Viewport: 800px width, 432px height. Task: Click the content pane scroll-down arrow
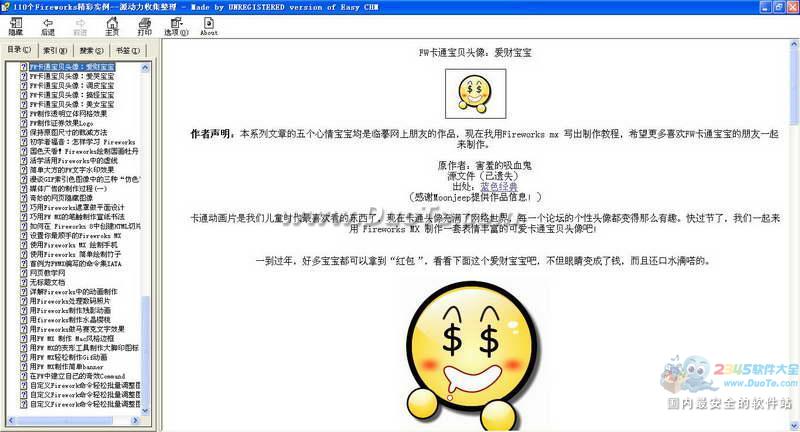[794, 426]
